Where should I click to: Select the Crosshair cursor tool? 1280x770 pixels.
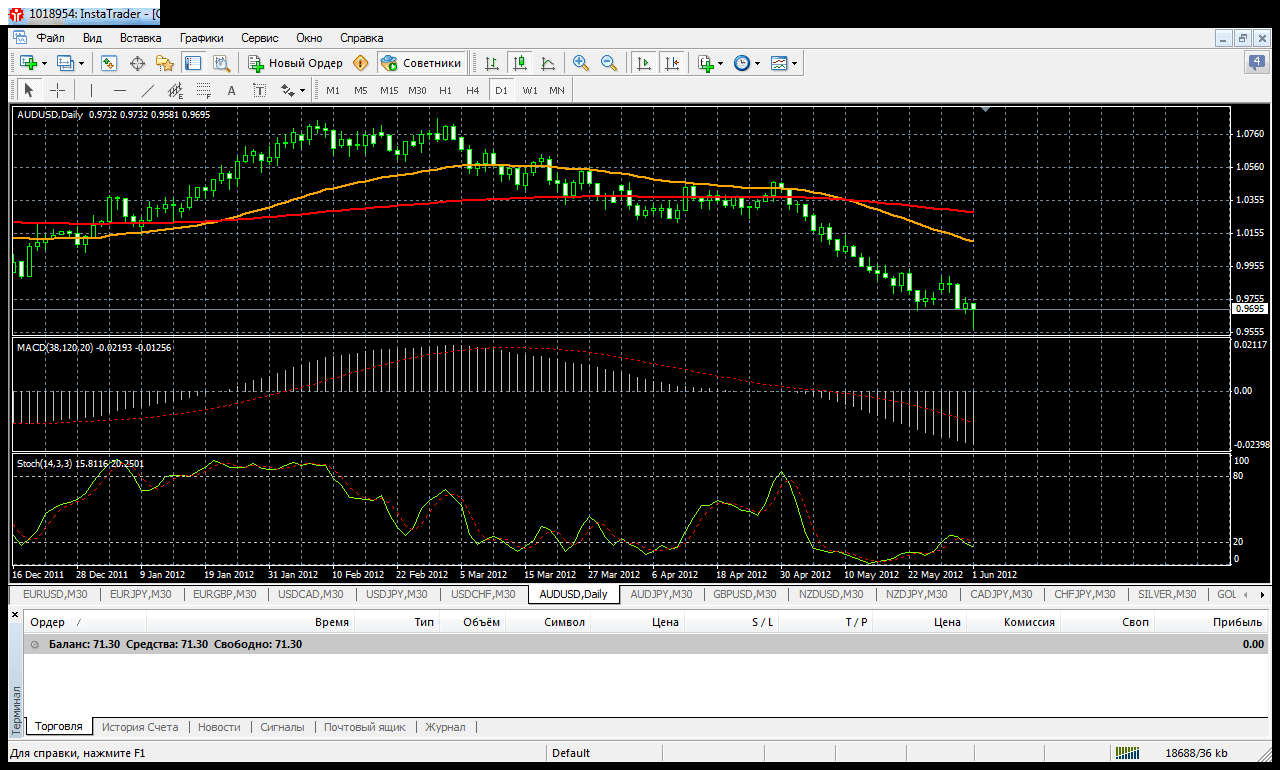[x=57, y=90]
